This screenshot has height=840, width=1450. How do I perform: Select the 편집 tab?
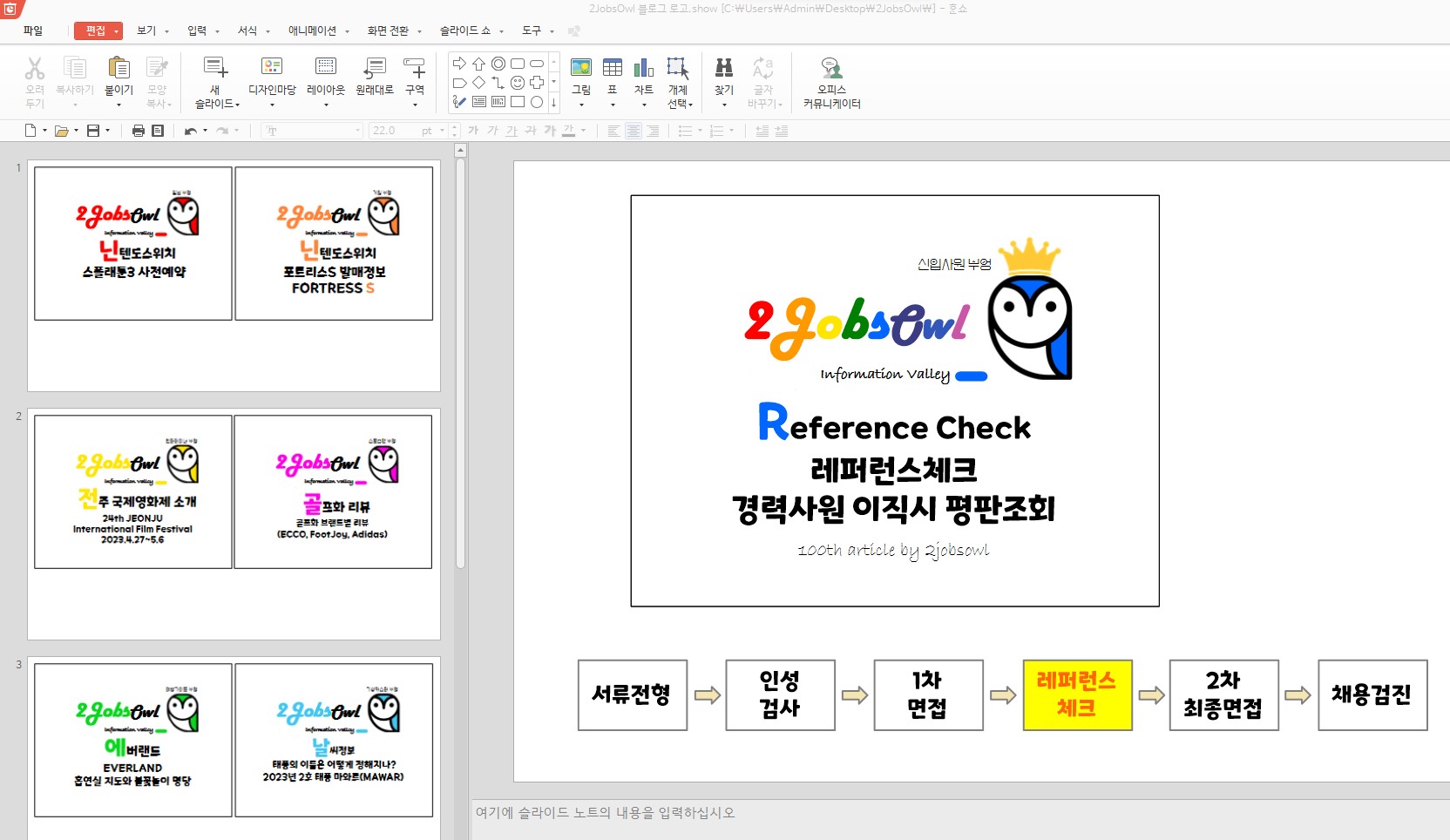pos(98,30)
